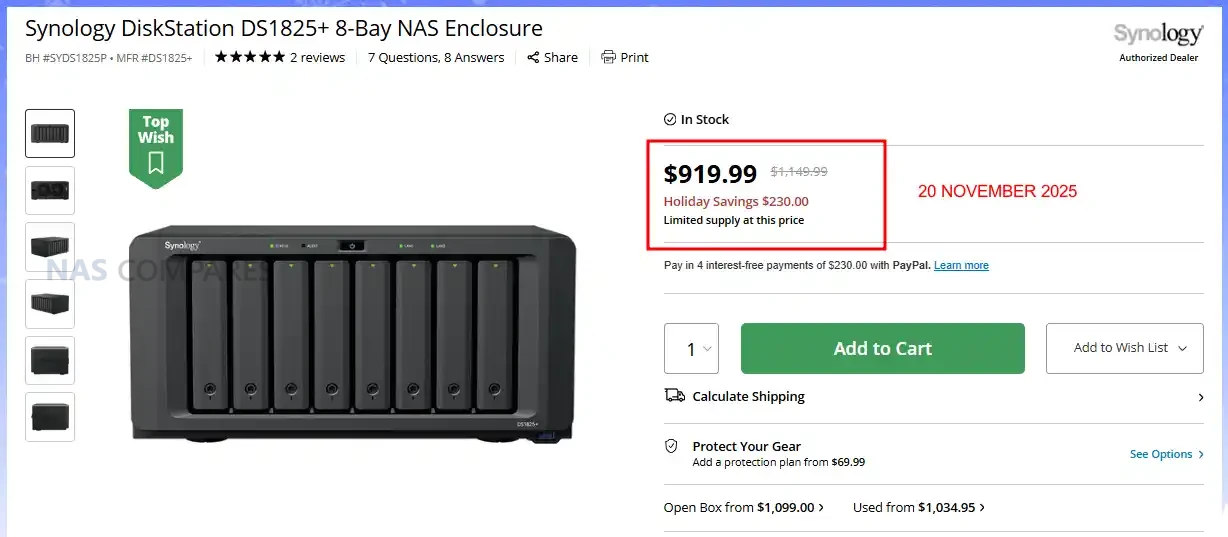Click the five-star rating icons

click(250, 57)
